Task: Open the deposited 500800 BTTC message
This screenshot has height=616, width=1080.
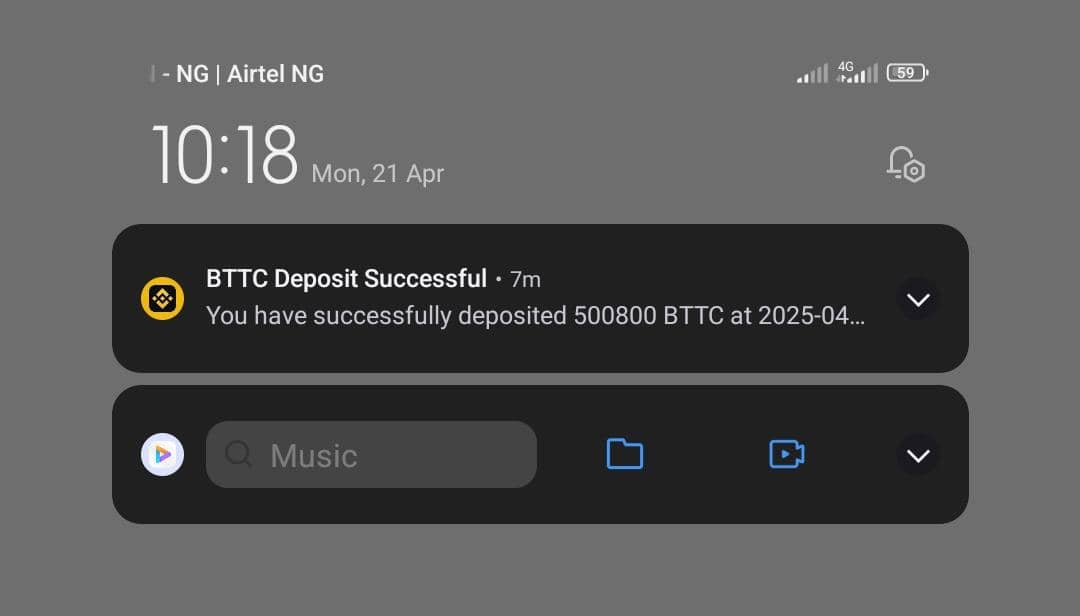Action: coord(535,316)
